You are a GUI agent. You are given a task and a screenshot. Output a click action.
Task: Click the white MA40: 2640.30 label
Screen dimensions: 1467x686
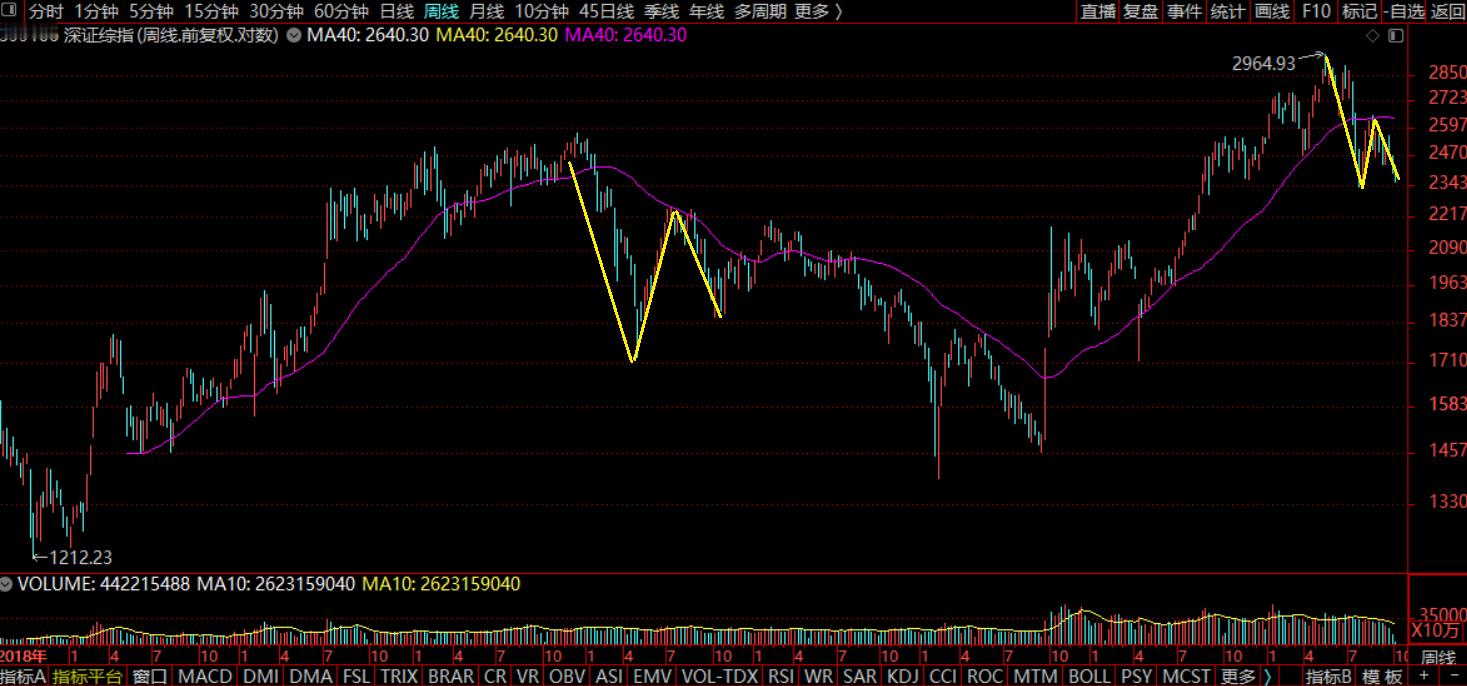click(x=369, y=35)
